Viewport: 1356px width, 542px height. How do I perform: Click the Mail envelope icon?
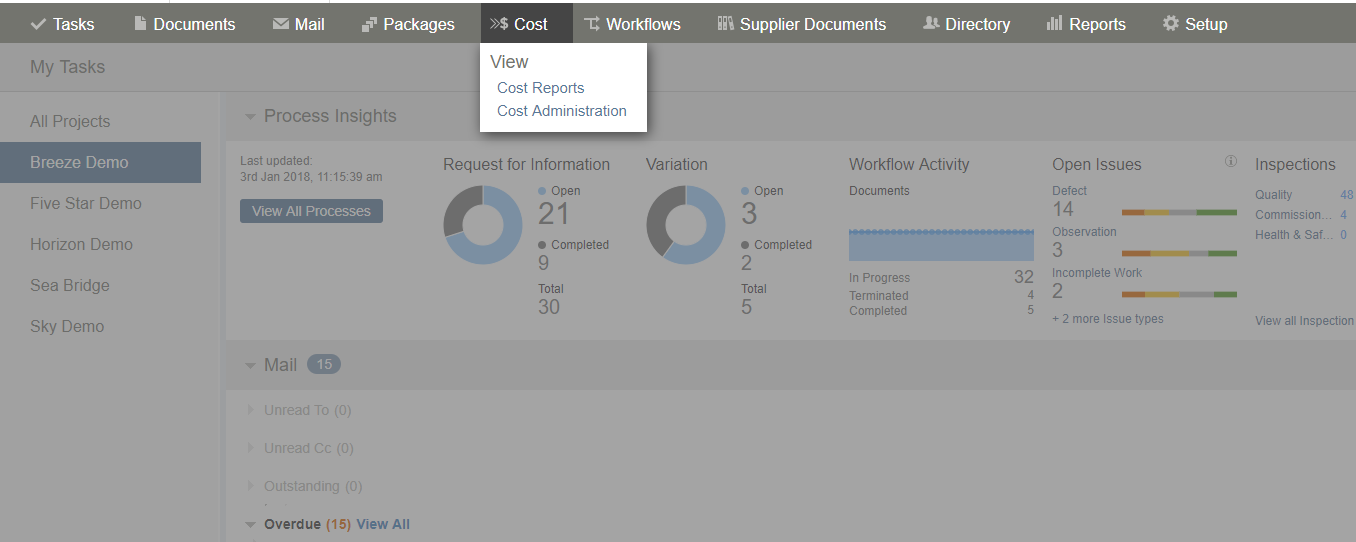click(x=281, y=24)
